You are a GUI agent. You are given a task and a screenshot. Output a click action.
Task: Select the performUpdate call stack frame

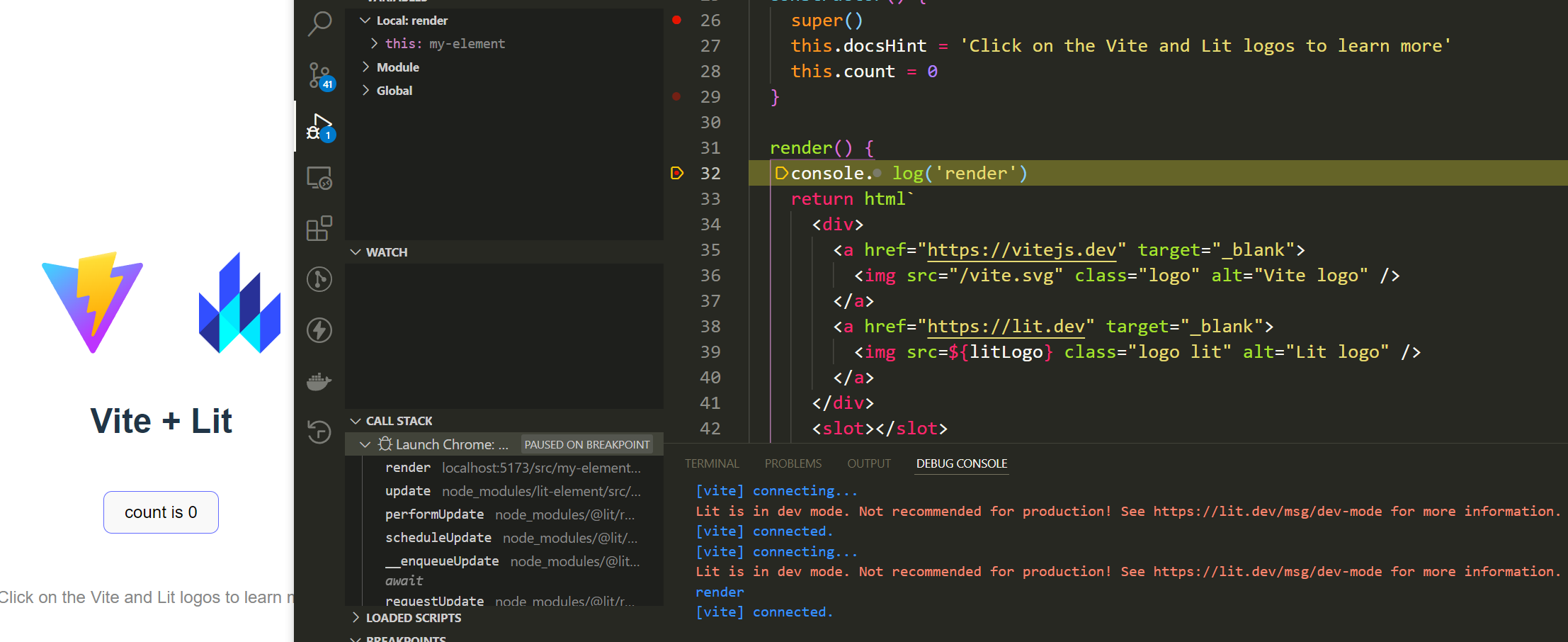click(x=504, y=514)
